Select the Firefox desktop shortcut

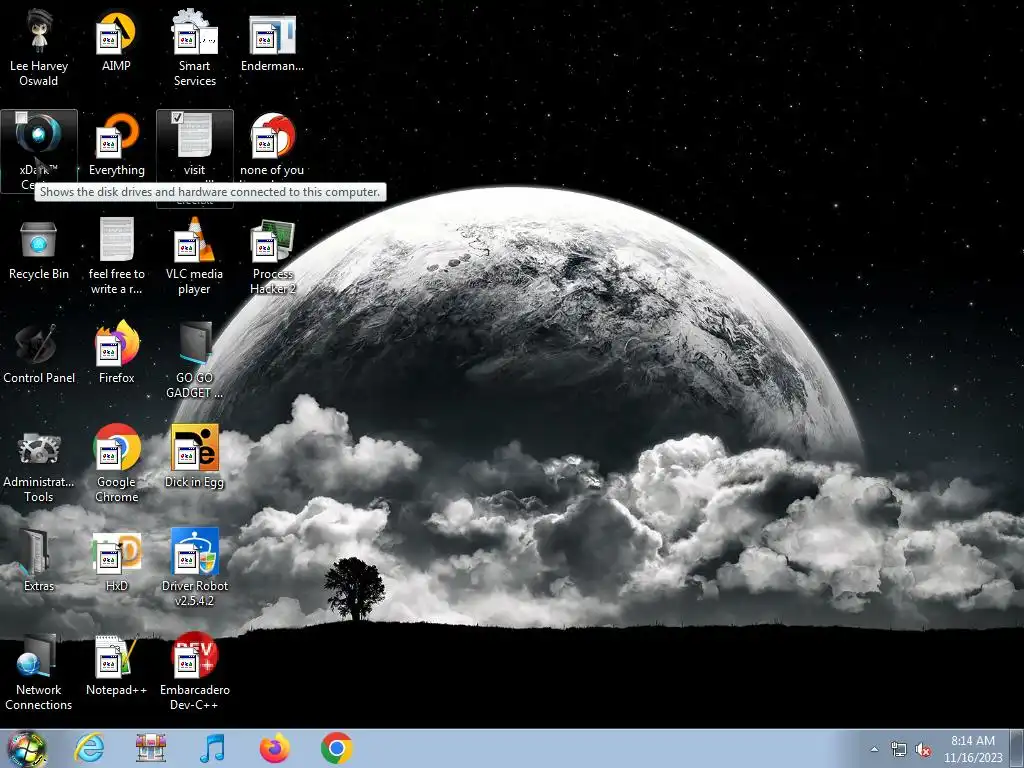[116, 353]
